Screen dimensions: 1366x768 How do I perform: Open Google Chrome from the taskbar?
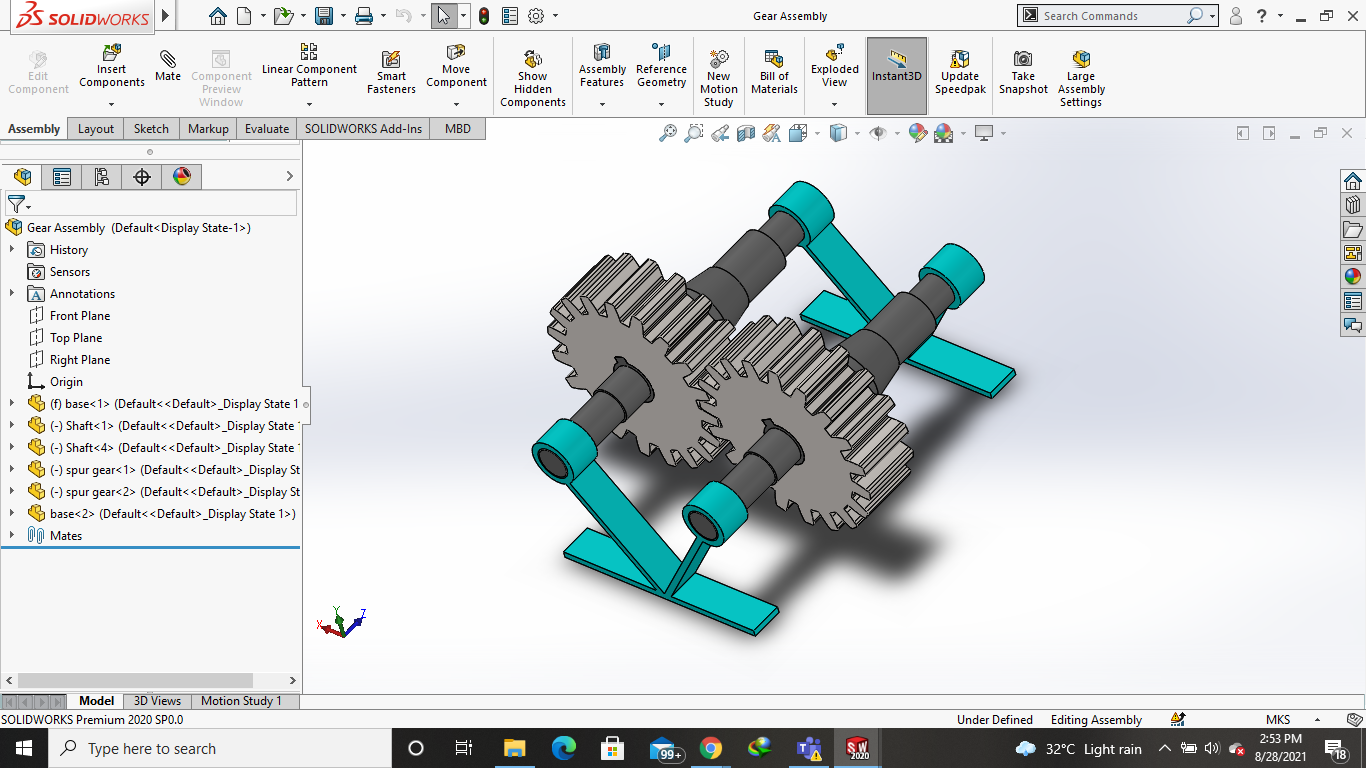710,748
